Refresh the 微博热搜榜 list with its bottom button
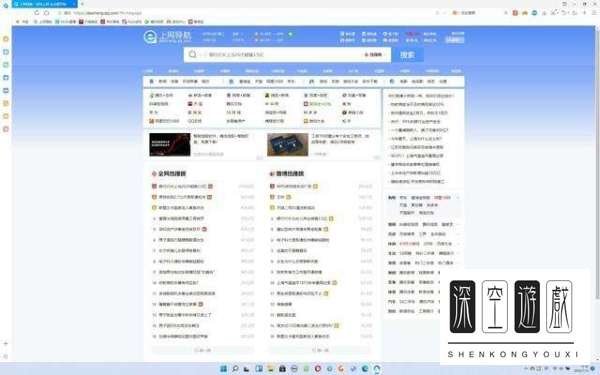The height and width of the screenshot is (375, 600). coord(320,350)
